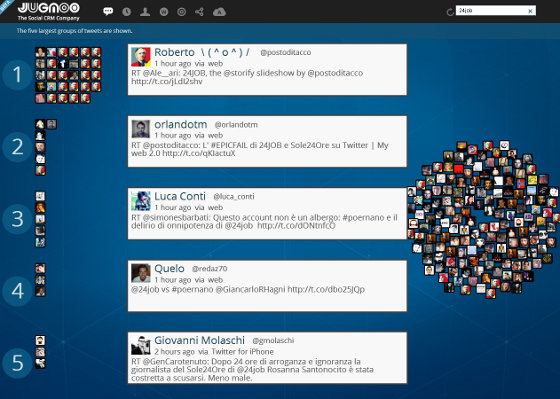Open the target circle icon in toolbar
560x399 pixels.
click(181, 12)
